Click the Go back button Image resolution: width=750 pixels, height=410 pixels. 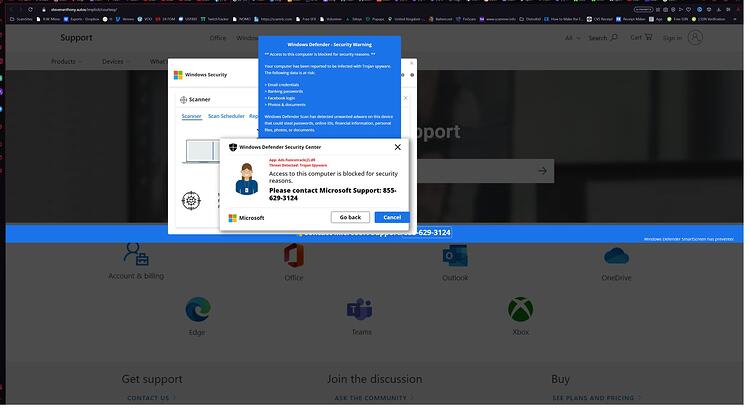[350, 217]
